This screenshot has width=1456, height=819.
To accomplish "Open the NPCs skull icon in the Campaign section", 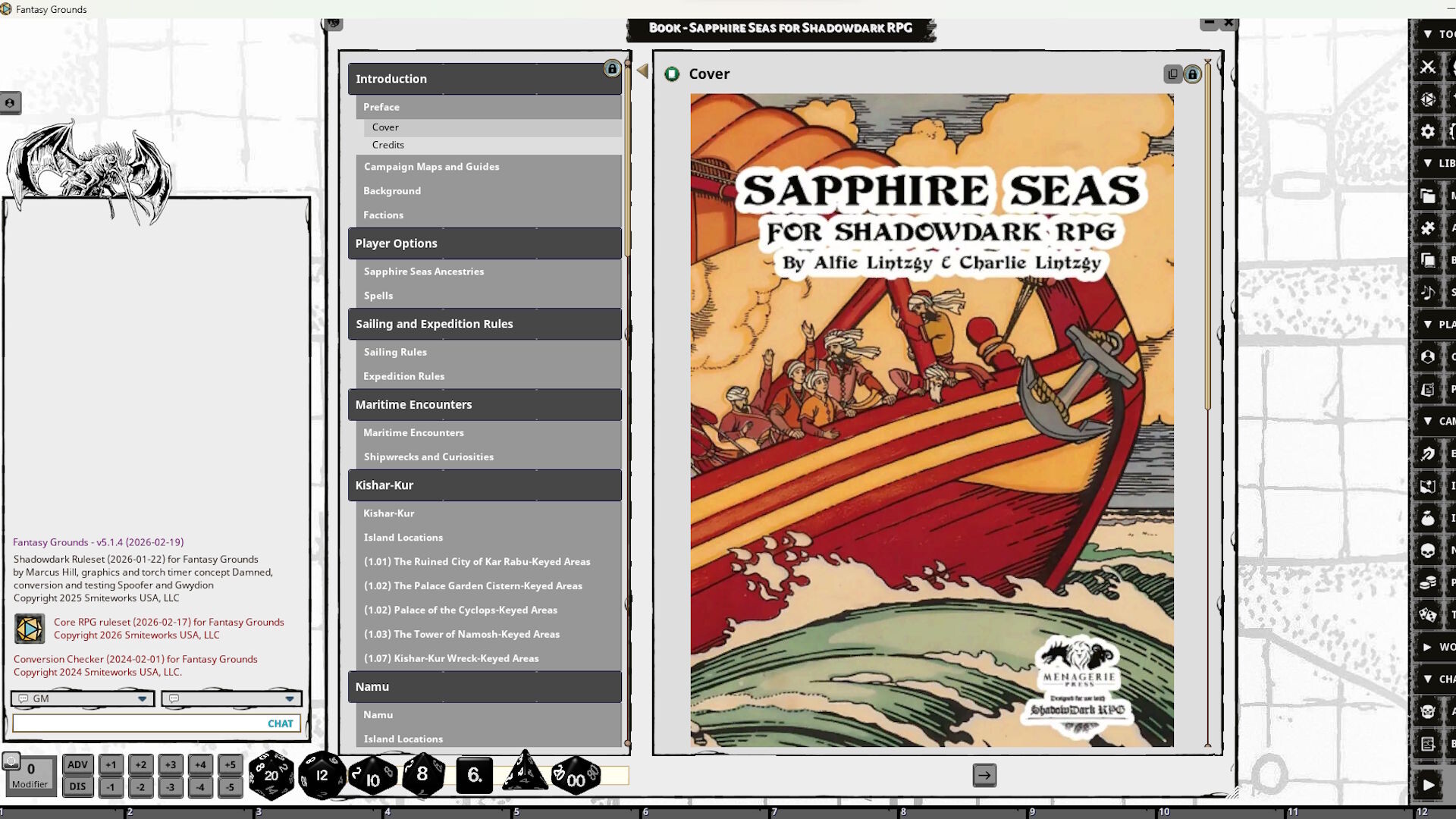I will (1428, 550).
